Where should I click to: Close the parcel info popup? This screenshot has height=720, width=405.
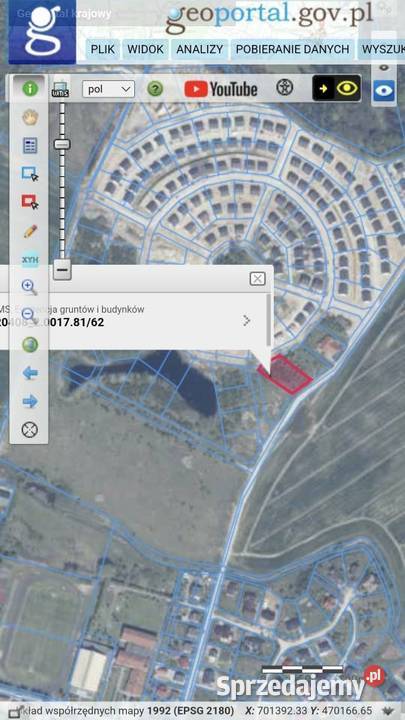click(258, 279)
